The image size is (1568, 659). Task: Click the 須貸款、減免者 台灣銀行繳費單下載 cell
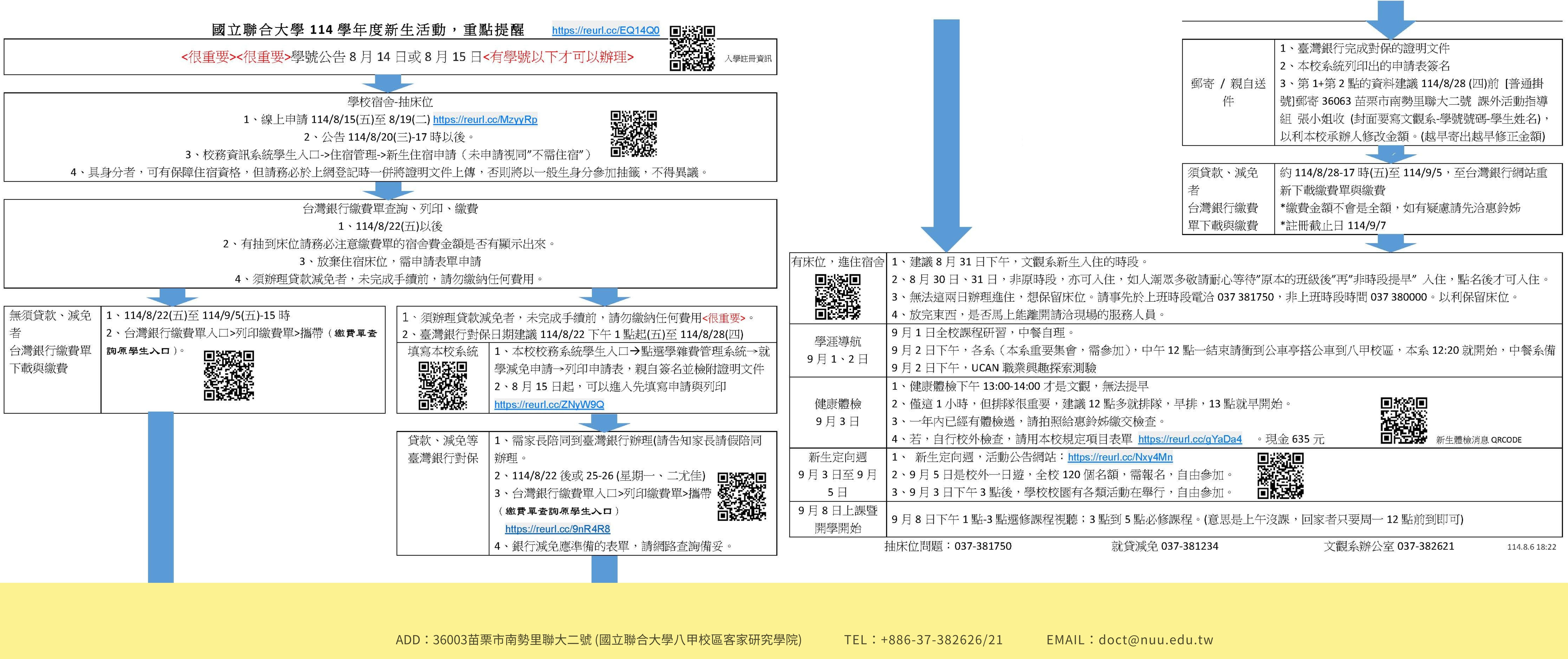(x=1228, y=199)
